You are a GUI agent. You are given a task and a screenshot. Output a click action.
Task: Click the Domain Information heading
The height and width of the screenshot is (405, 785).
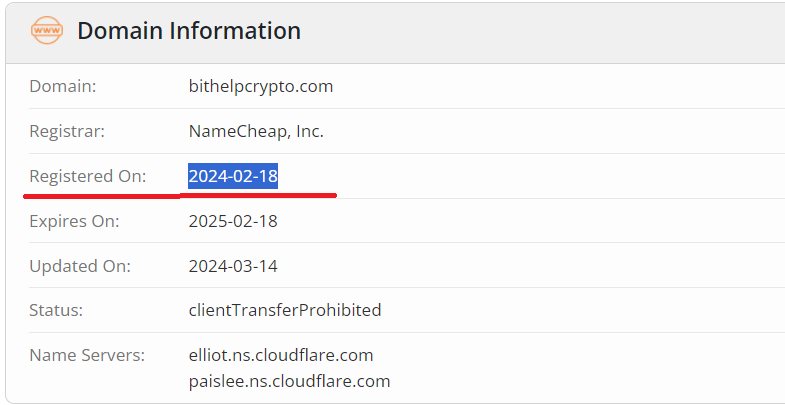(189, 31)
